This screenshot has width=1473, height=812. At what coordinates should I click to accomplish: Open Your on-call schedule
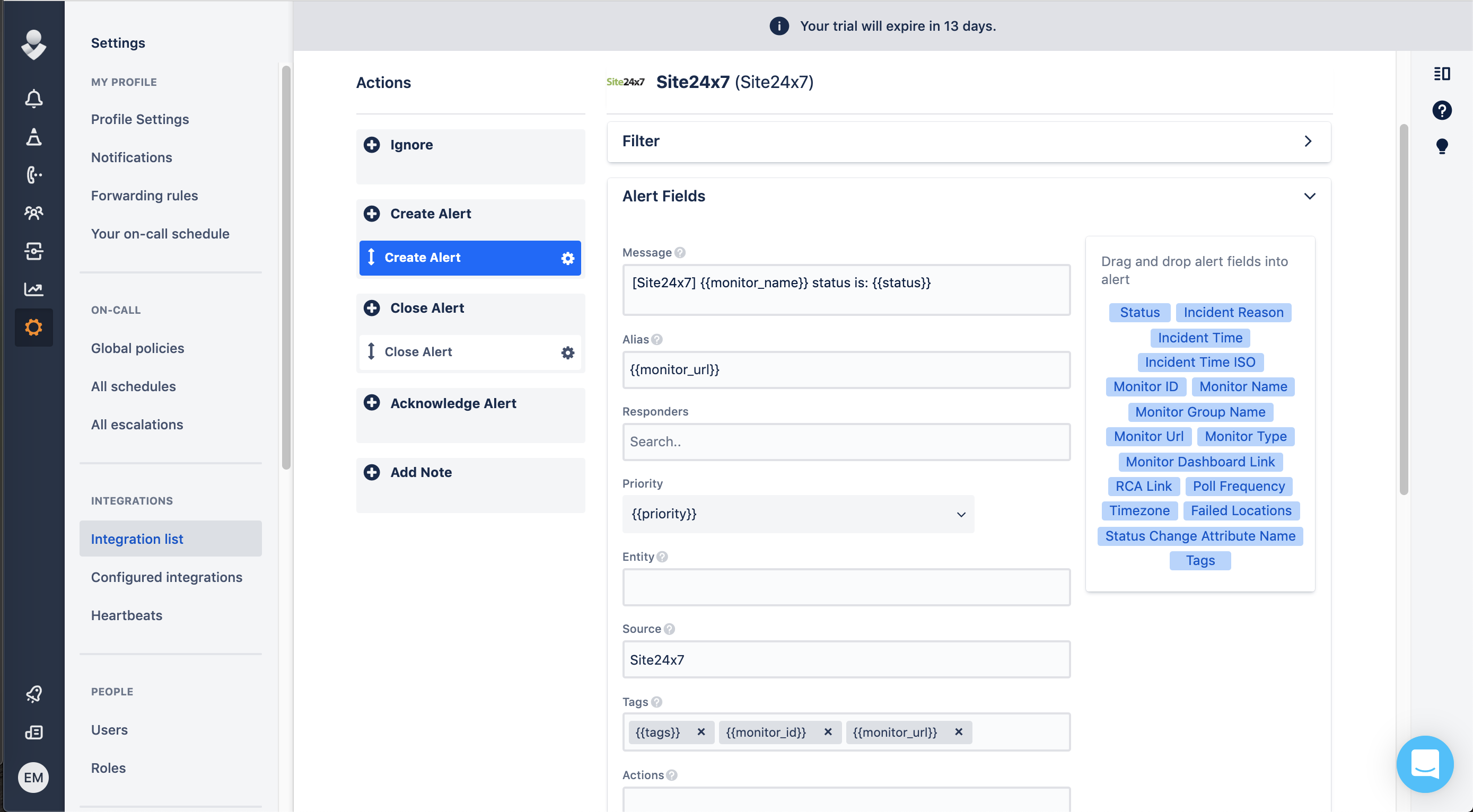pos(160,234)
